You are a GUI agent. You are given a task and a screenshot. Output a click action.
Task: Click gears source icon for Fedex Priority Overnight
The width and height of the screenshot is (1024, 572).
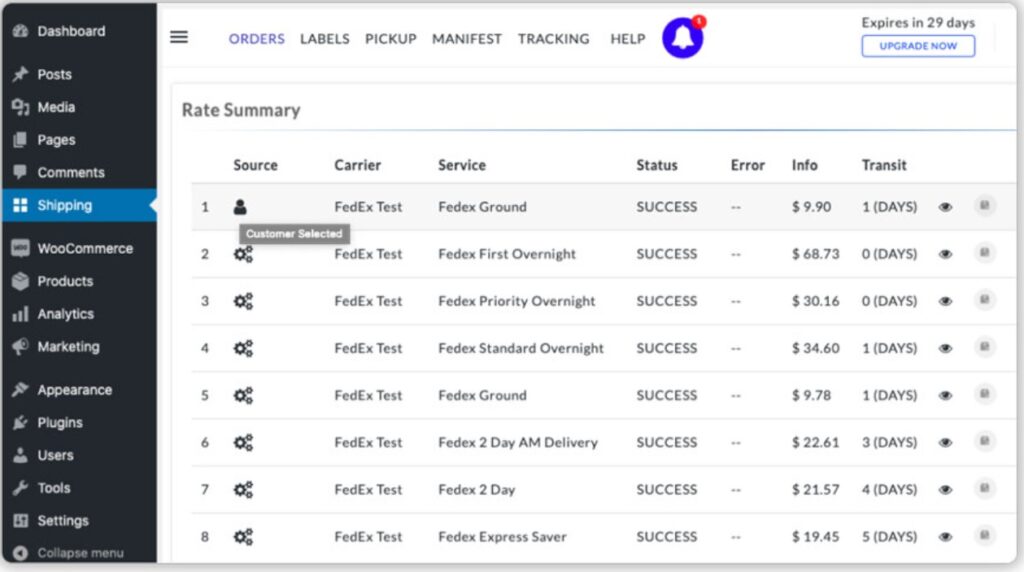point(243,301)
